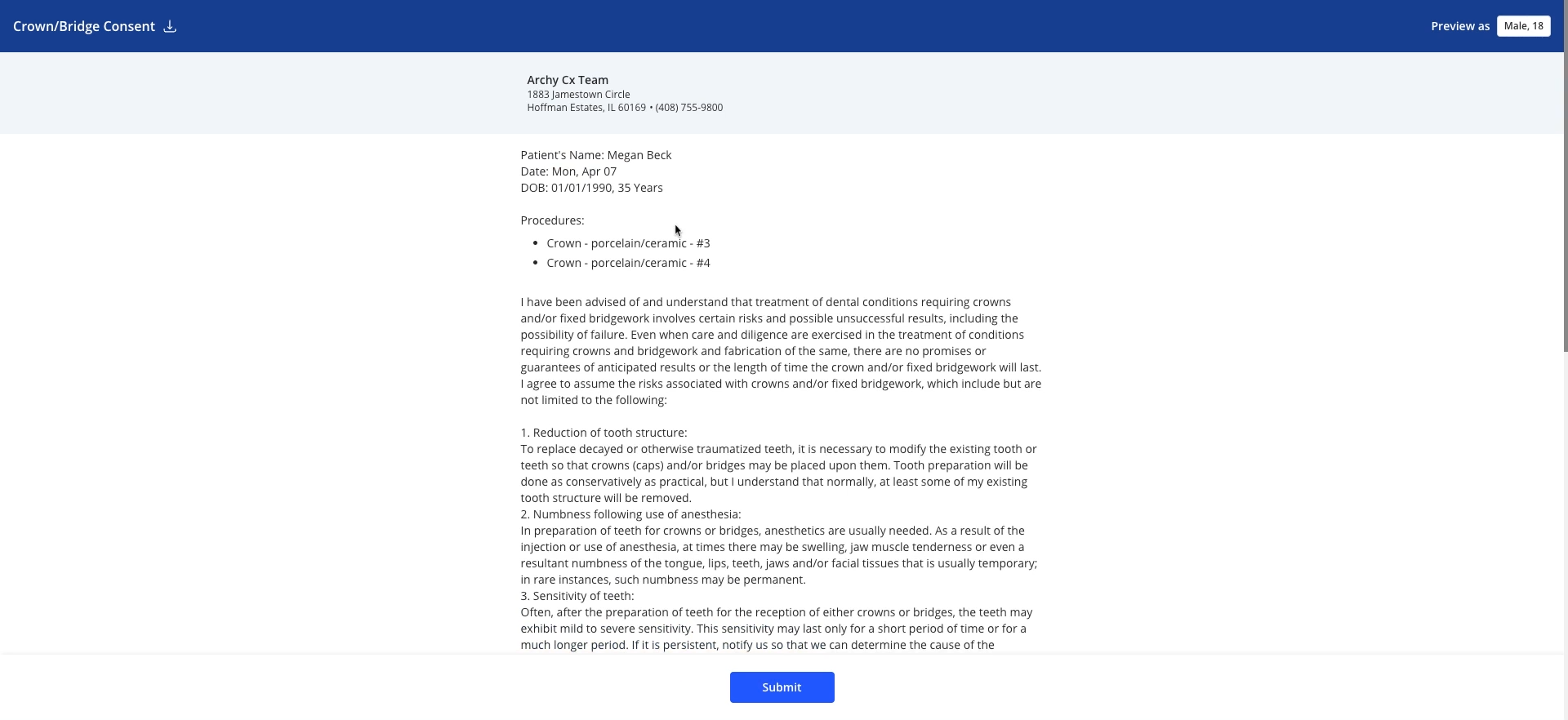Click the vertical page scrollbar
The image size is (1568, 720).
point(1565,202)
